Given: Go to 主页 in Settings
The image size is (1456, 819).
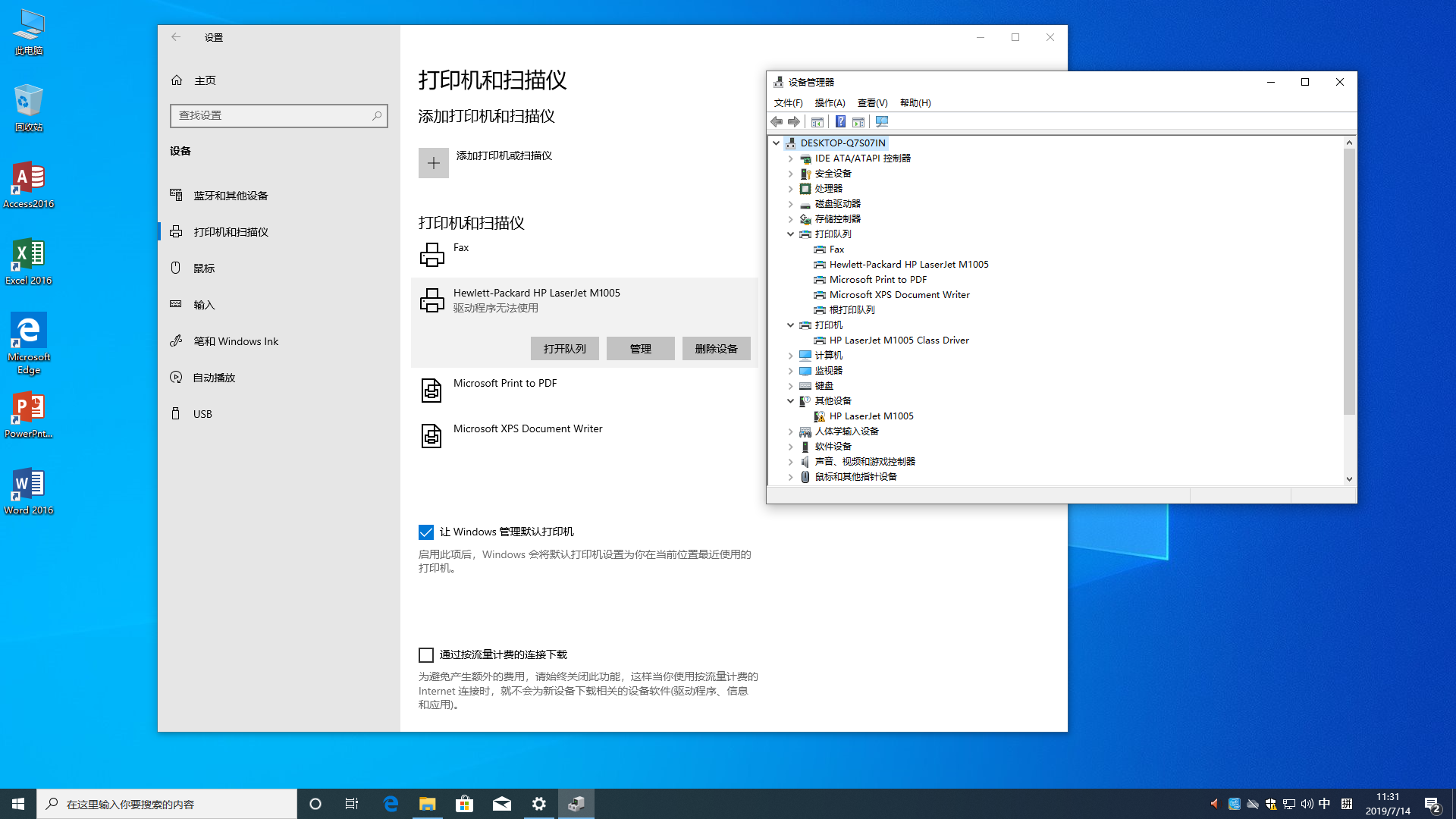Looking at the screenshot, I should coord(279,80).
